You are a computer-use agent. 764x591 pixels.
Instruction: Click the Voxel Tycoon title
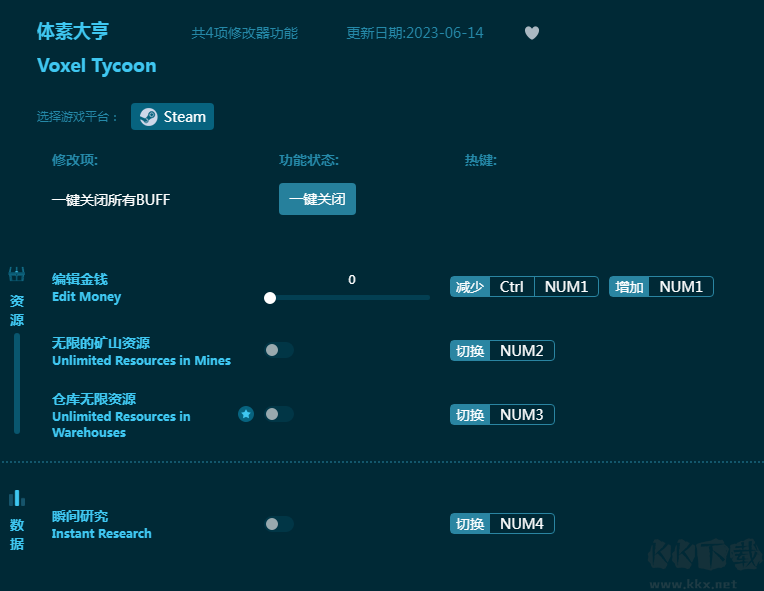tap(96, 66)
